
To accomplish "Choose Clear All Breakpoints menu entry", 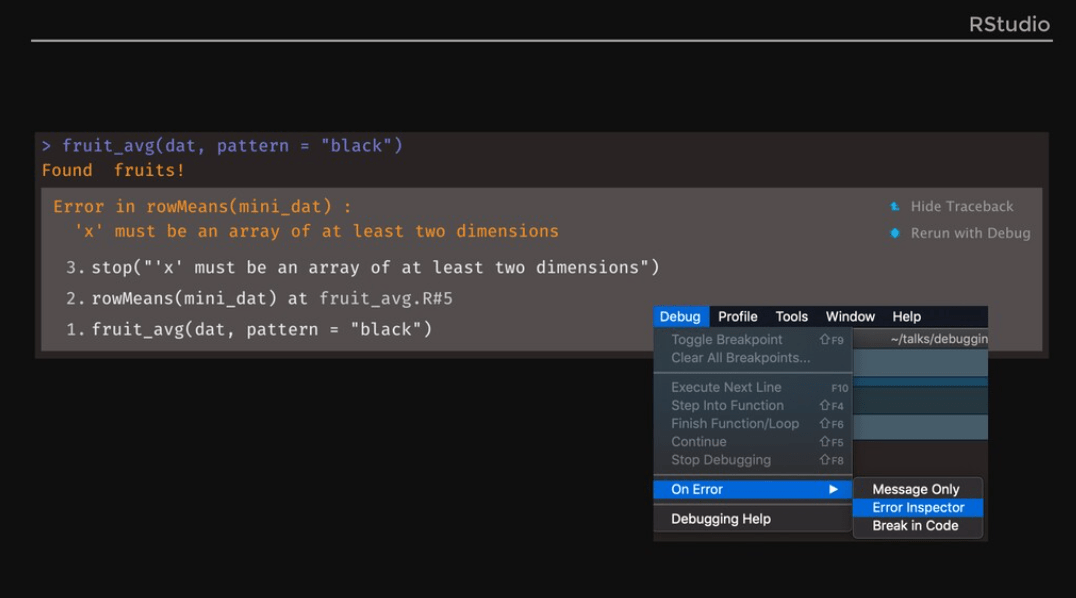I will point(753,358).
